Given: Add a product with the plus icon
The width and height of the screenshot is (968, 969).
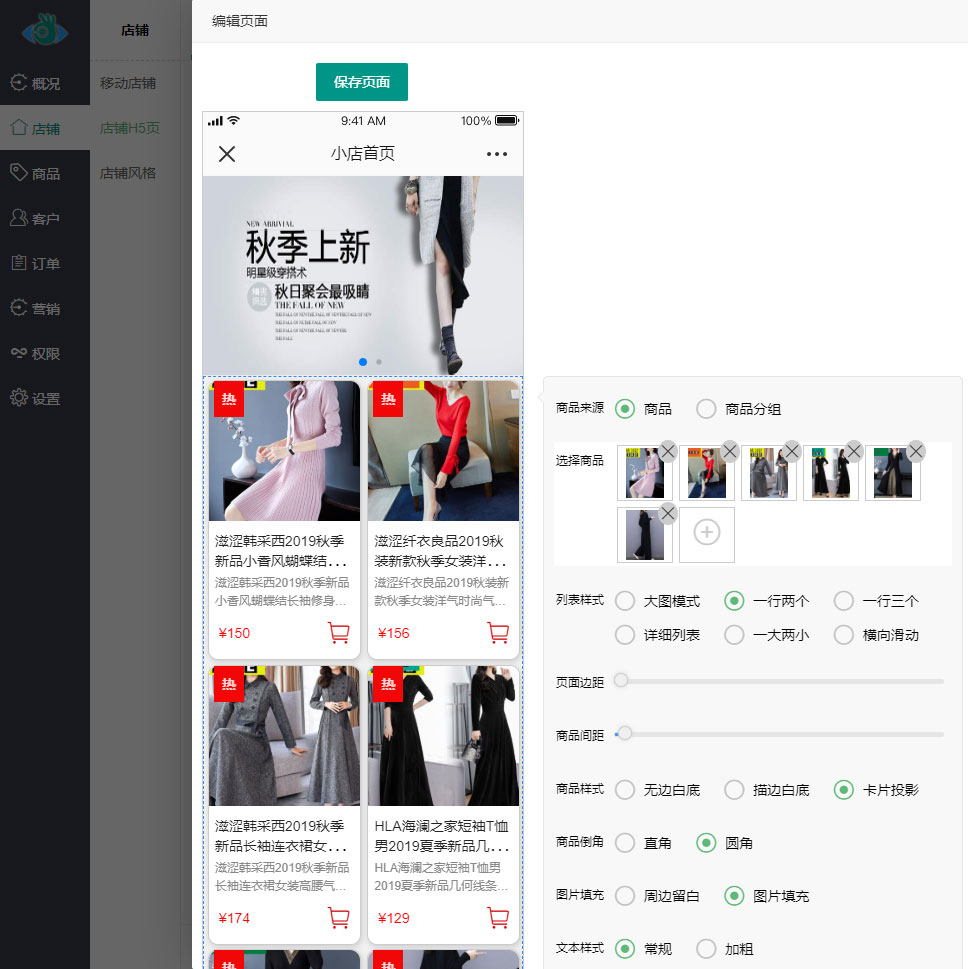Looking at the screenshot, I should coord(707,534).
